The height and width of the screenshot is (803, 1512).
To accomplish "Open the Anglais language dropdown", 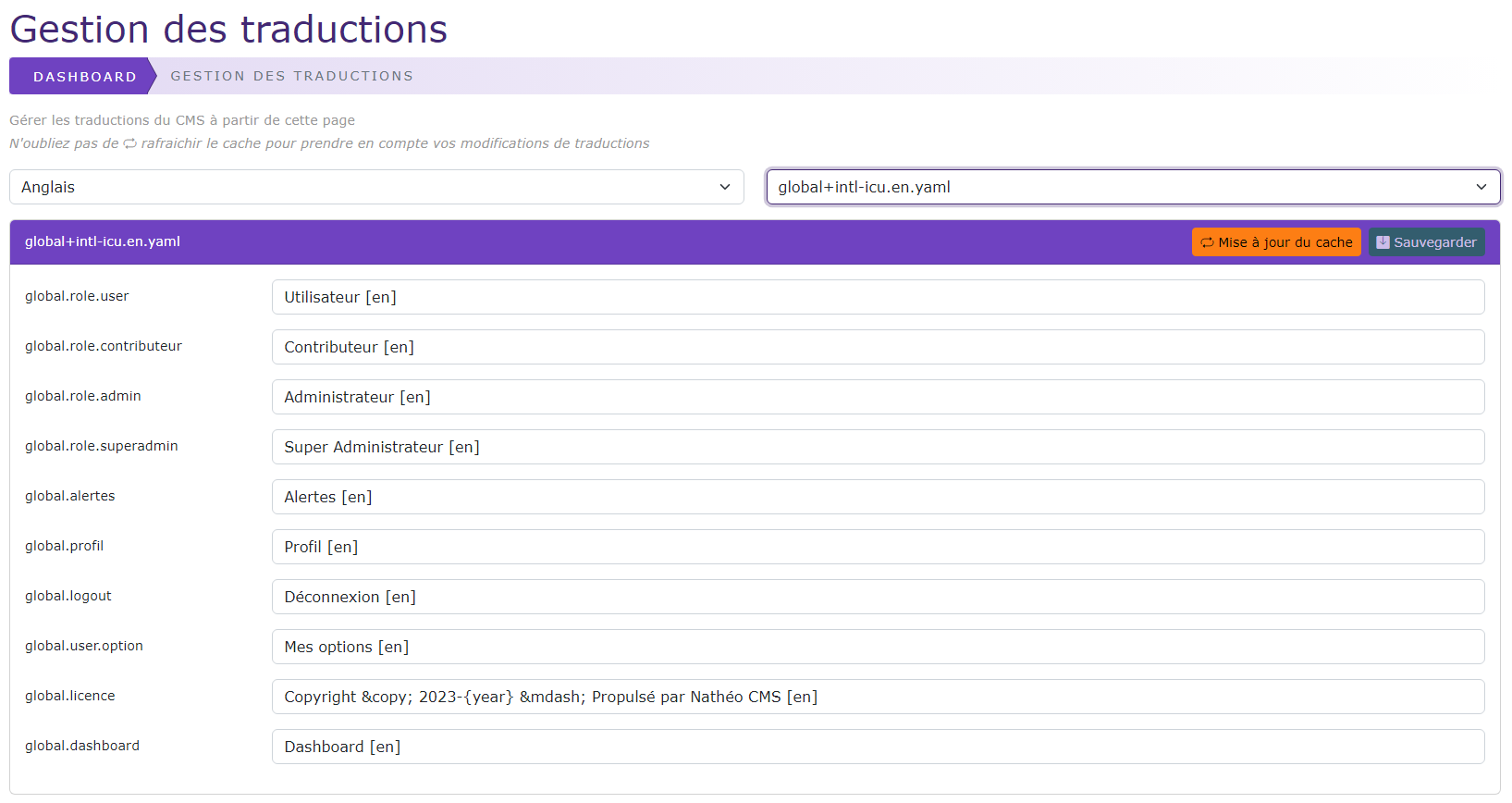I will point(376,187).
